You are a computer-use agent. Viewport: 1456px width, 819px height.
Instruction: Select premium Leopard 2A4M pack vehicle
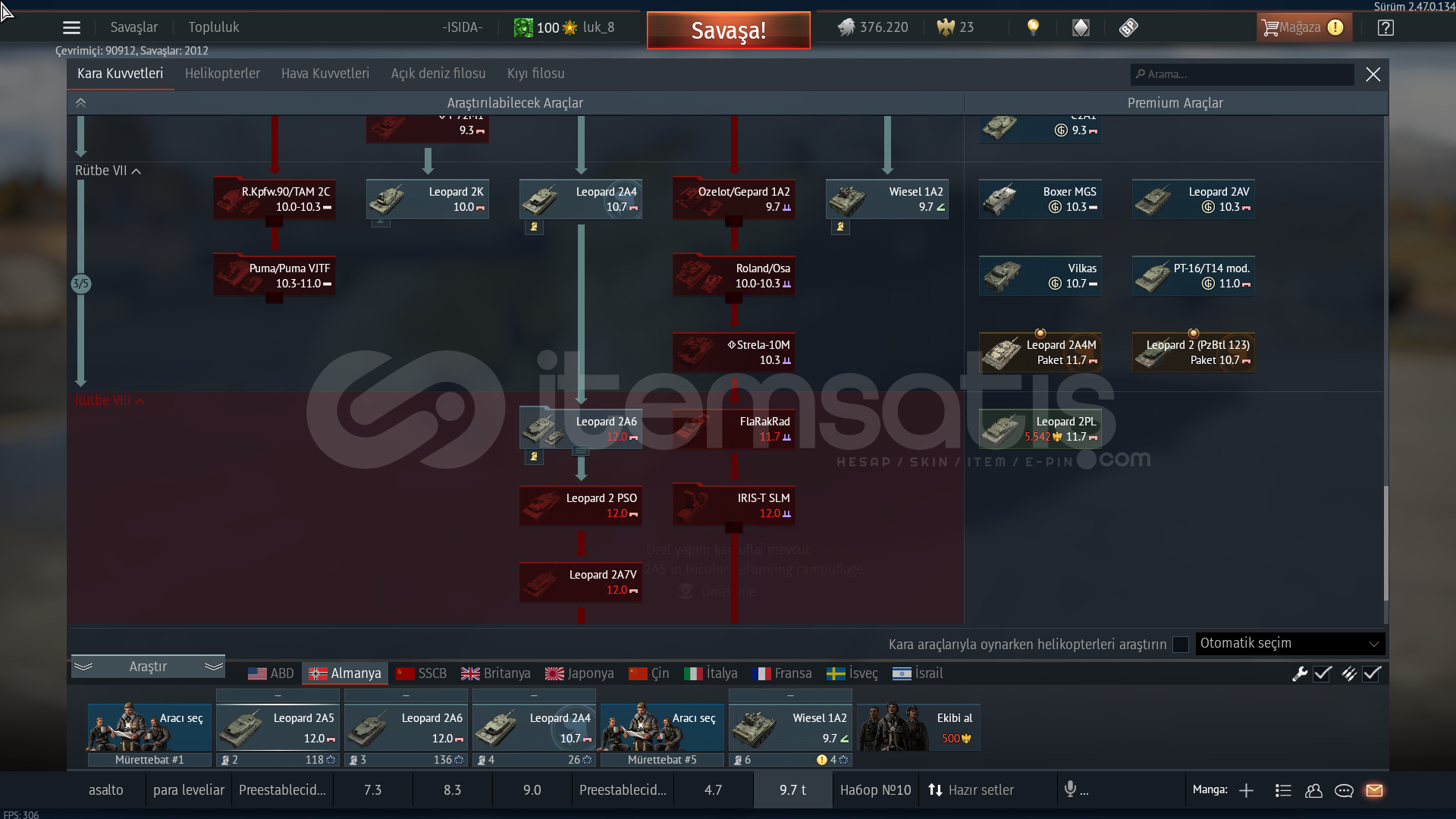(x=1040, y=353)
